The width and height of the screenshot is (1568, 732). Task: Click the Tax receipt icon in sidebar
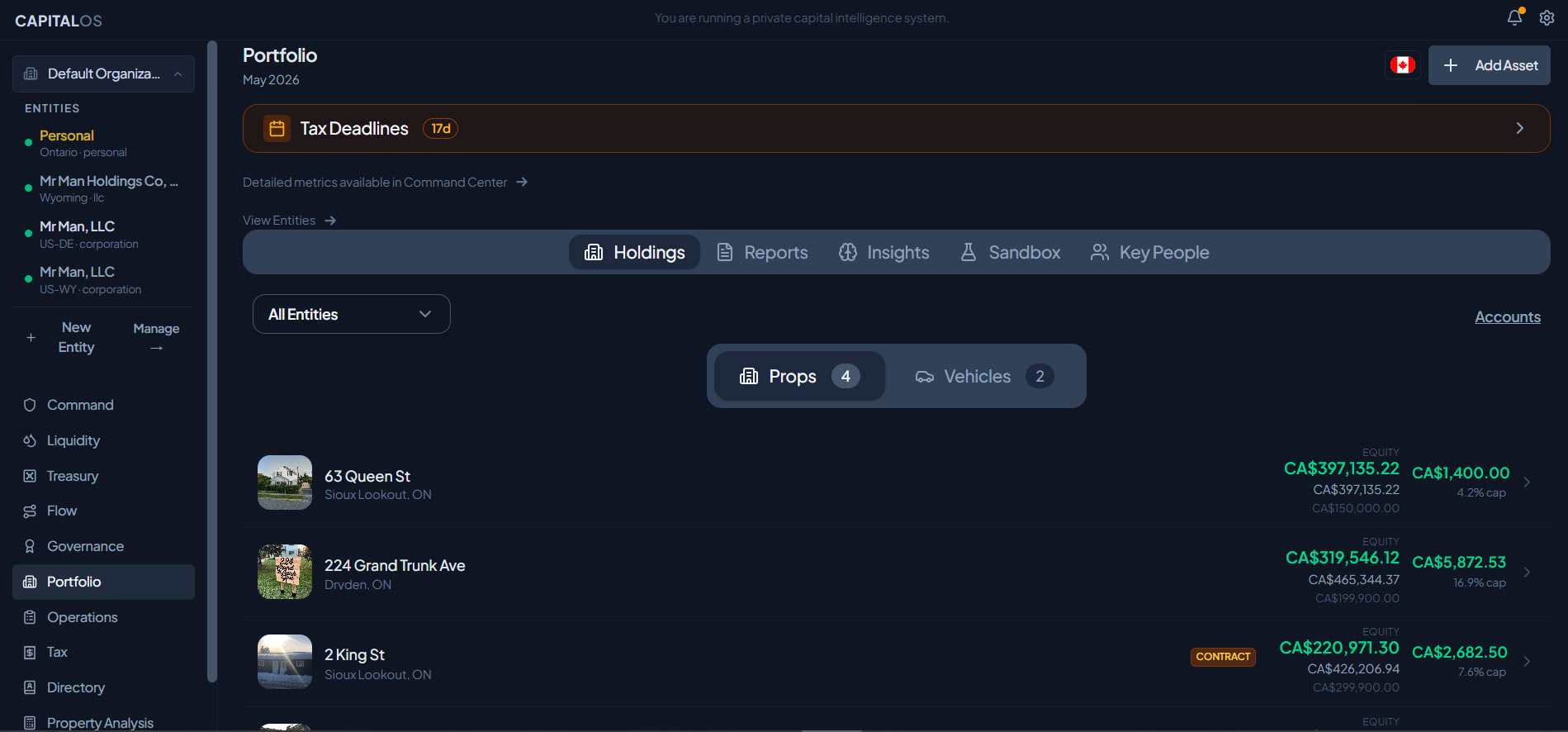click(x=30, y=653)
